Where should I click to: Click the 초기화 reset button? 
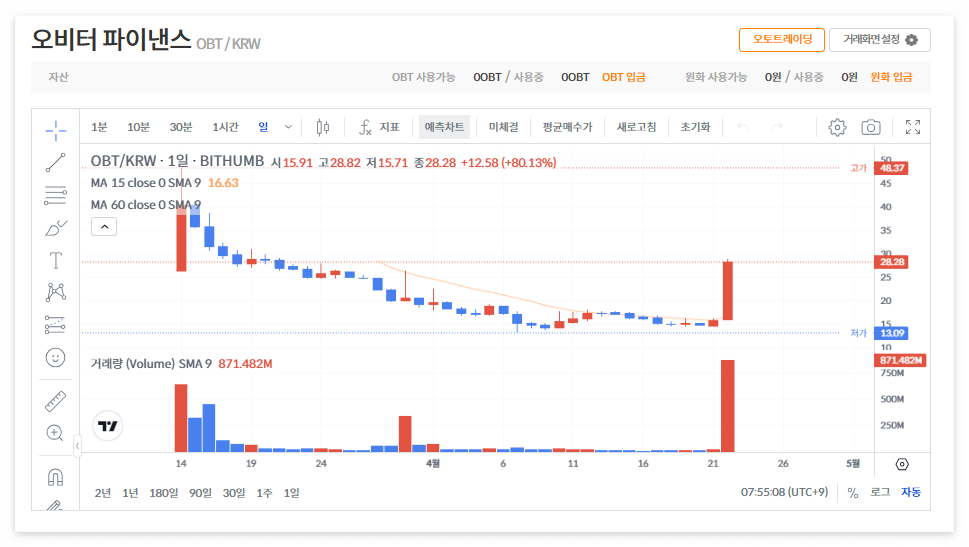coord(695,127)
